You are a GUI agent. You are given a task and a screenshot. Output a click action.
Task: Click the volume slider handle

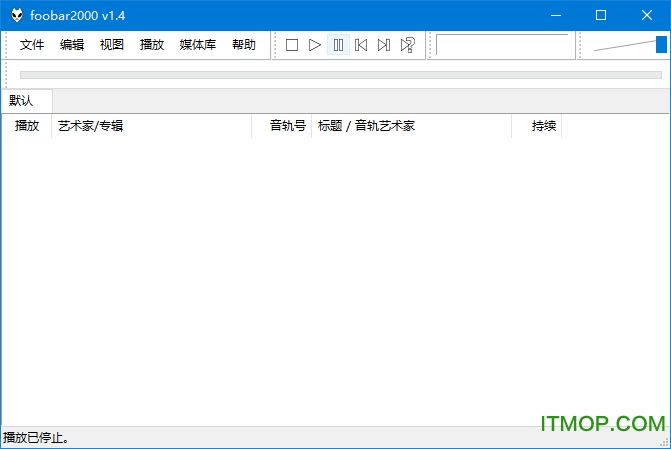(x=661, y=45)
